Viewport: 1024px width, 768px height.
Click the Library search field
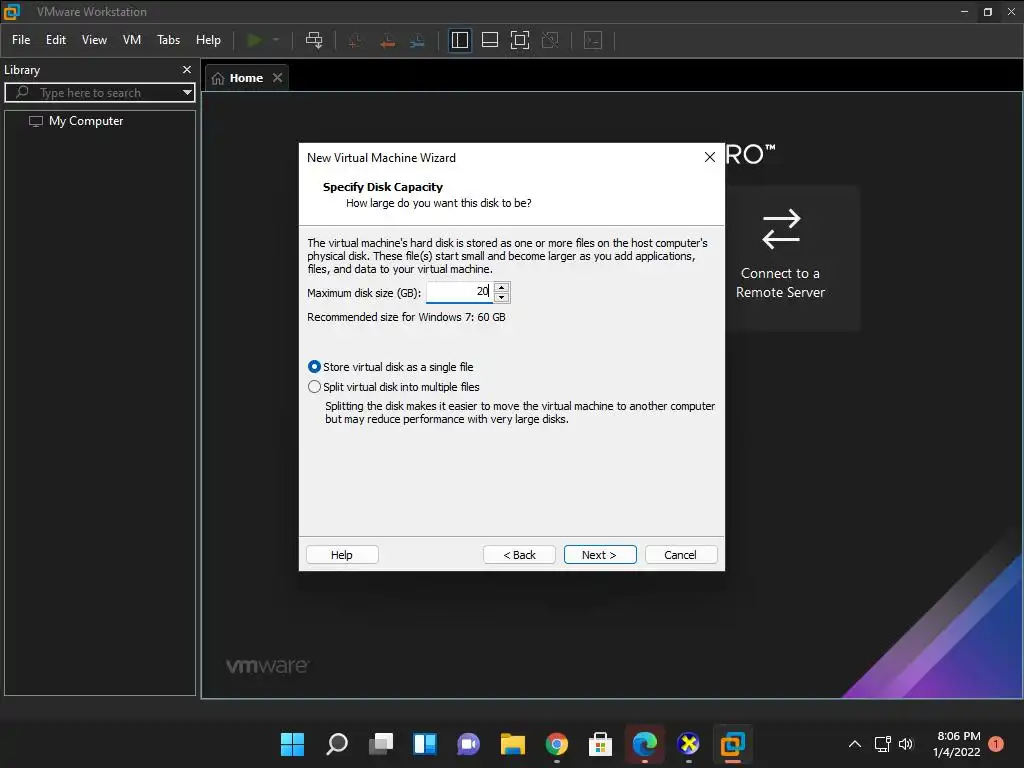click(98, 93)
